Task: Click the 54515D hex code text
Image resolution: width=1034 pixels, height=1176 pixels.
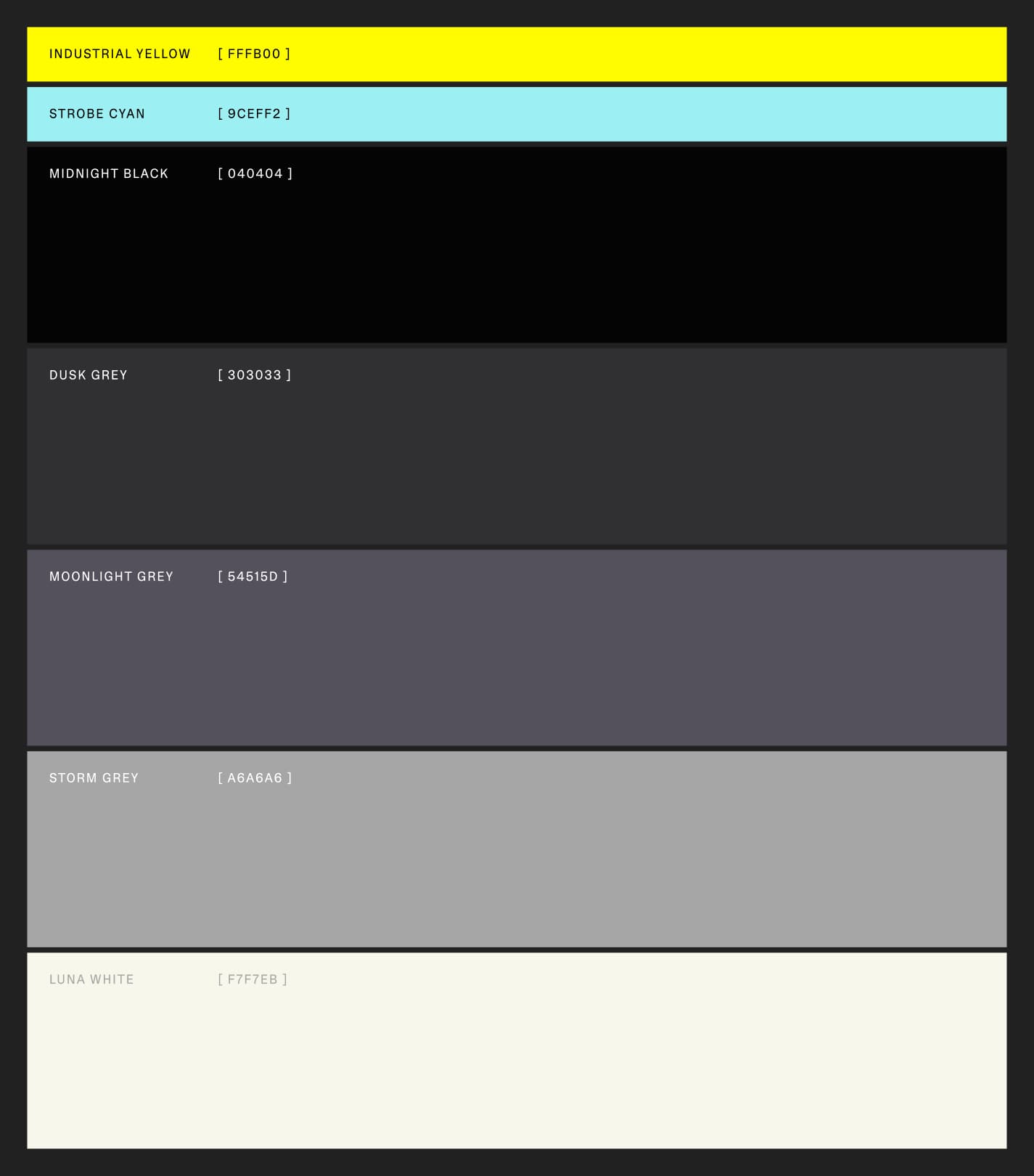Action: click(253, 576)
